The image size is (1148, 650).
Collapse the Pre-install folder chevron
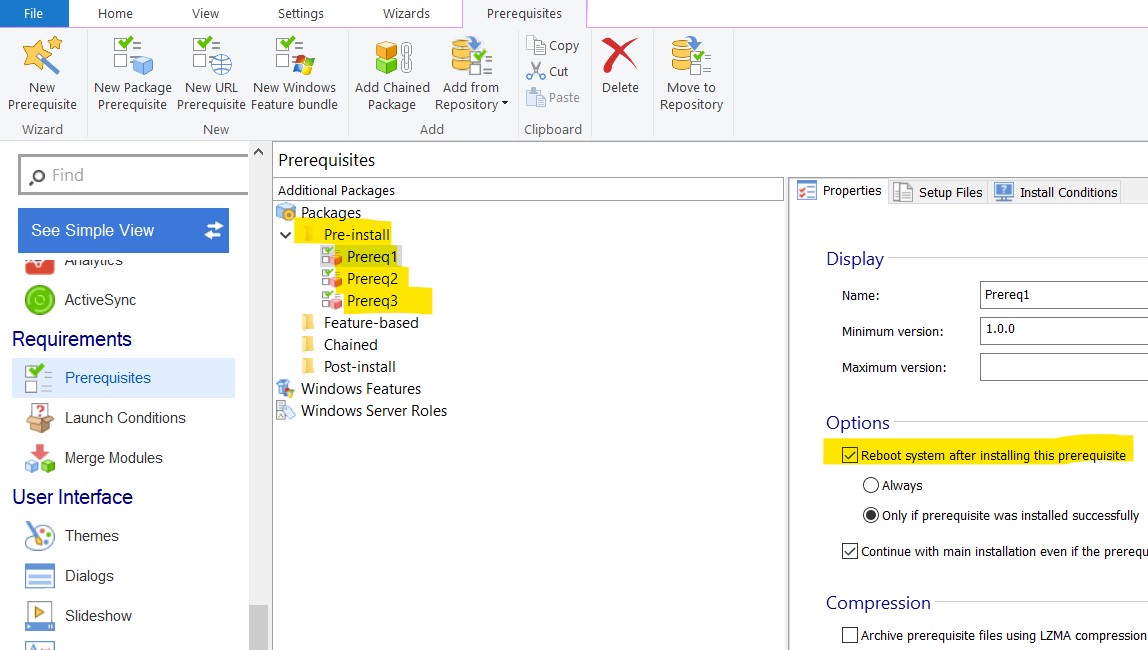(286, 235)
